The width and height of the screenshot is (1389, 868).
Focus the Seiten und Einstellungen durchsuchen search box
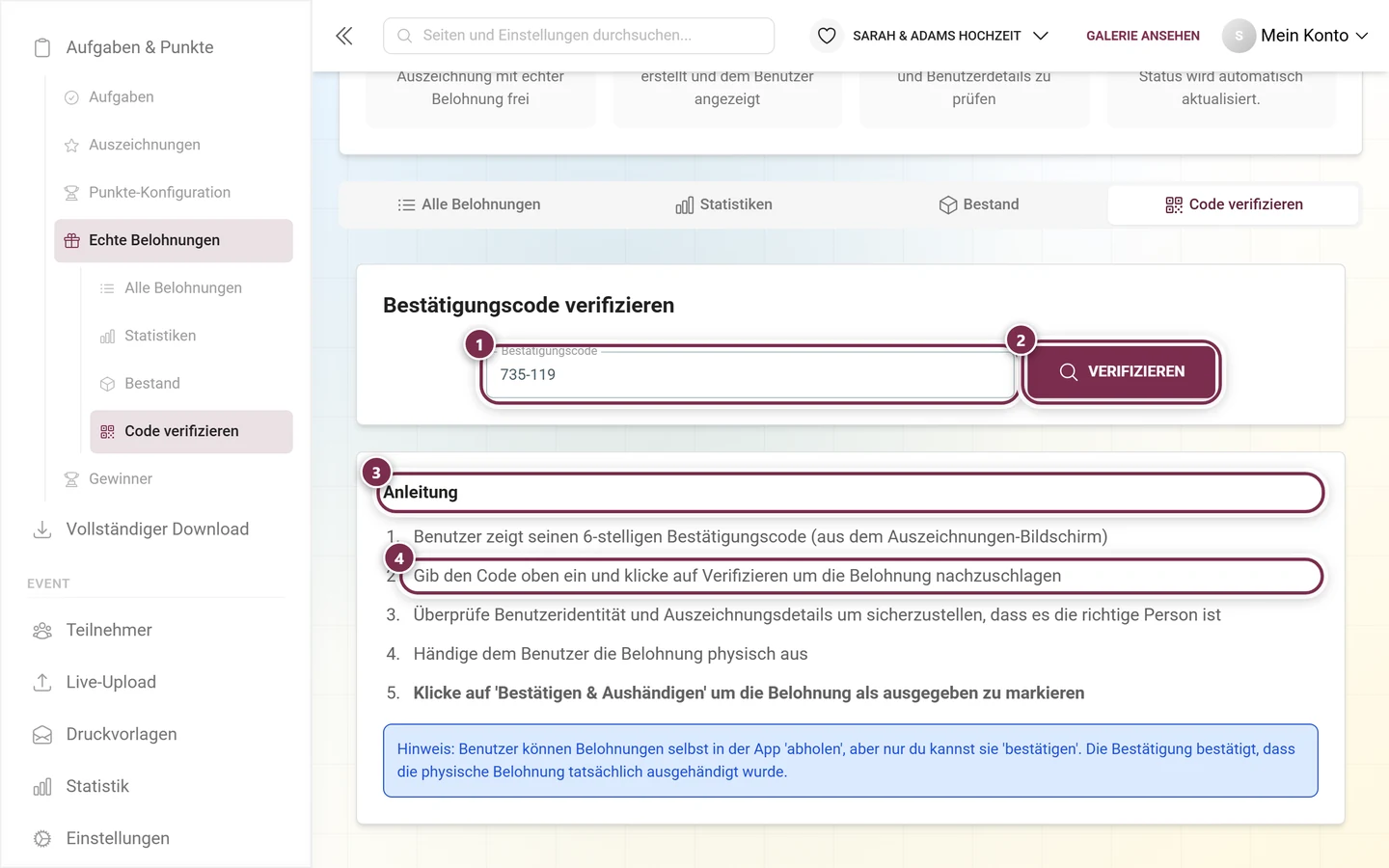coord(579,36)
